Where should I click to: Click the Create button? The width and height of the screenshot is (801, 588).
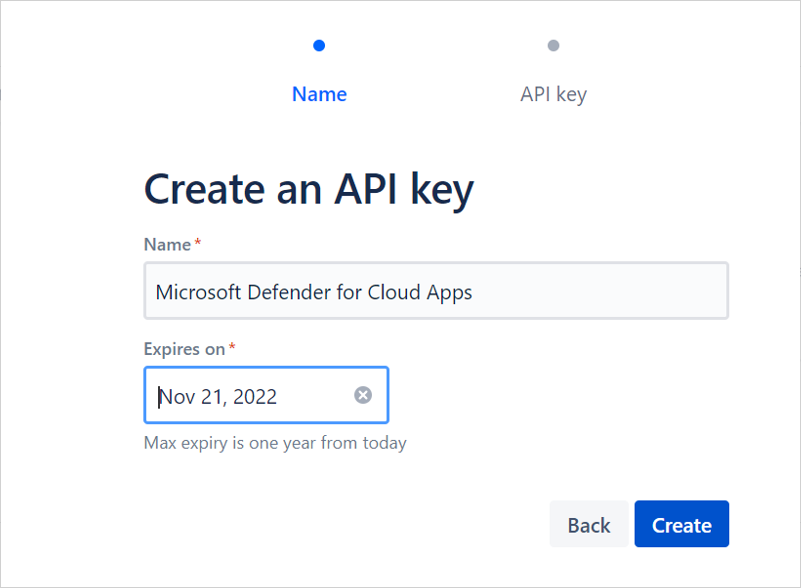[681, 523]
